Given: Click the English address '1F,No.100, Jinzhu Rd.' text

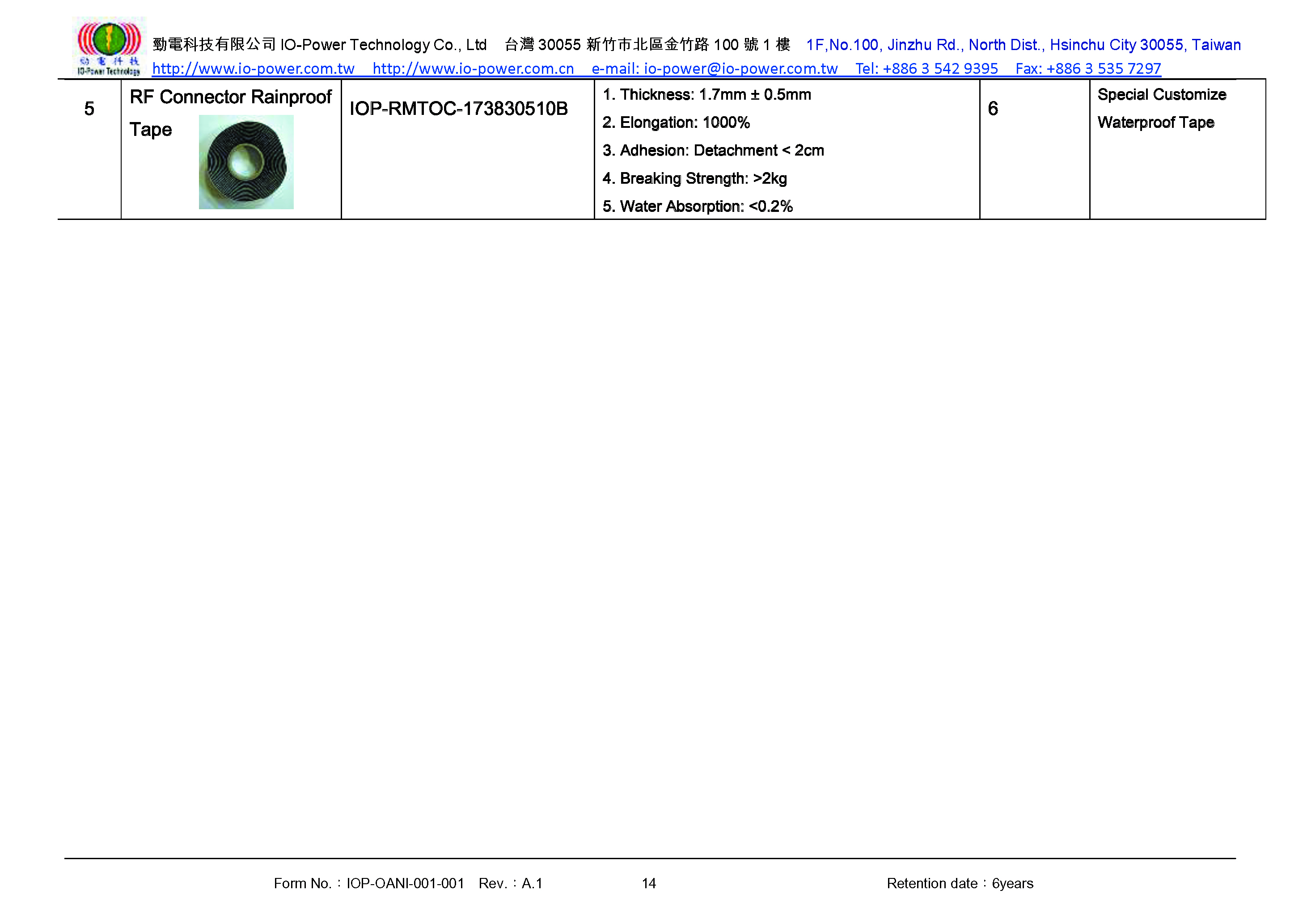Looking at the screenshot, I should click(884, 45).
